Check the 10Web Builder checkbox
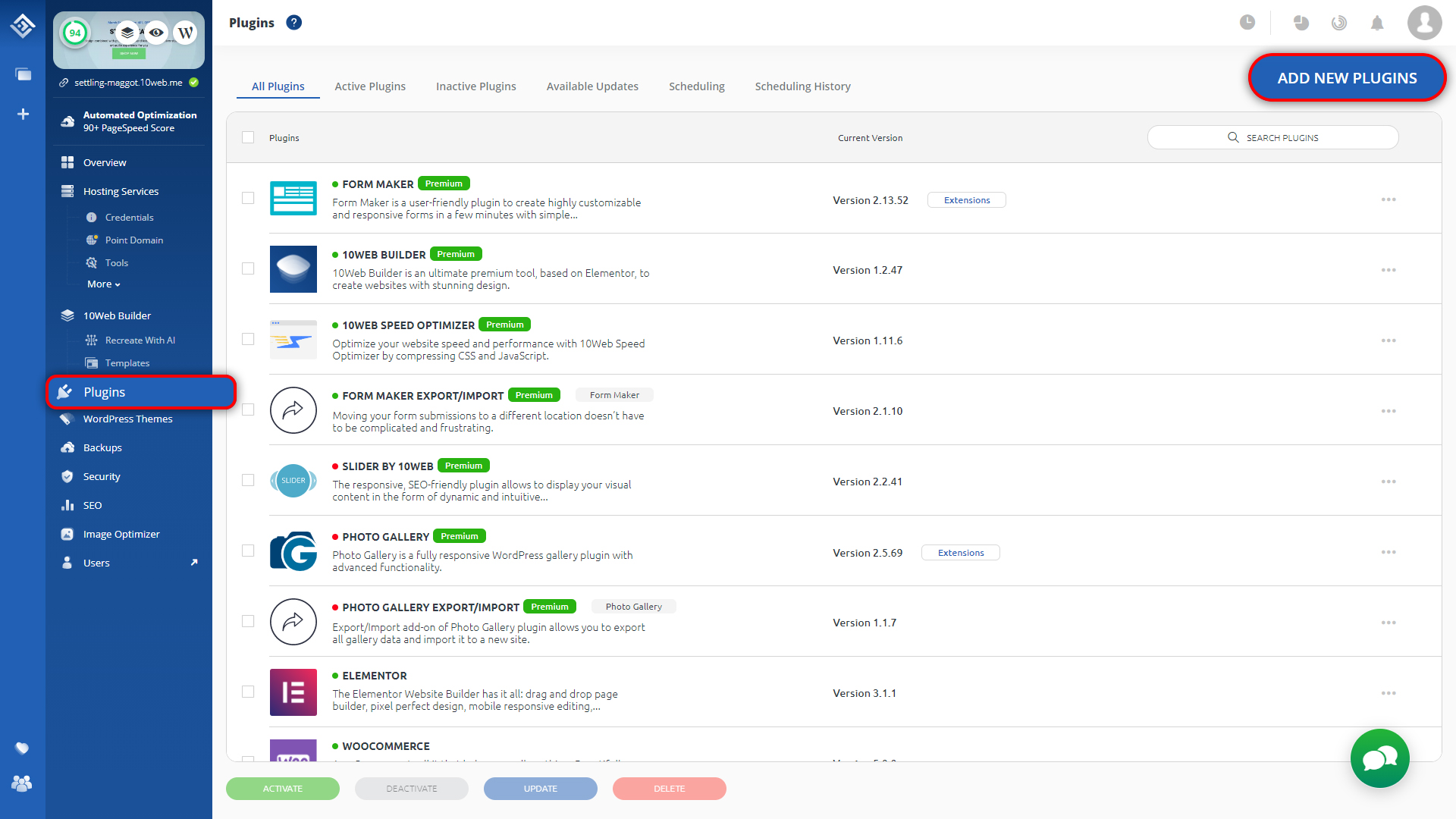This screenshot has width=1456, height=819. [248, 268]
